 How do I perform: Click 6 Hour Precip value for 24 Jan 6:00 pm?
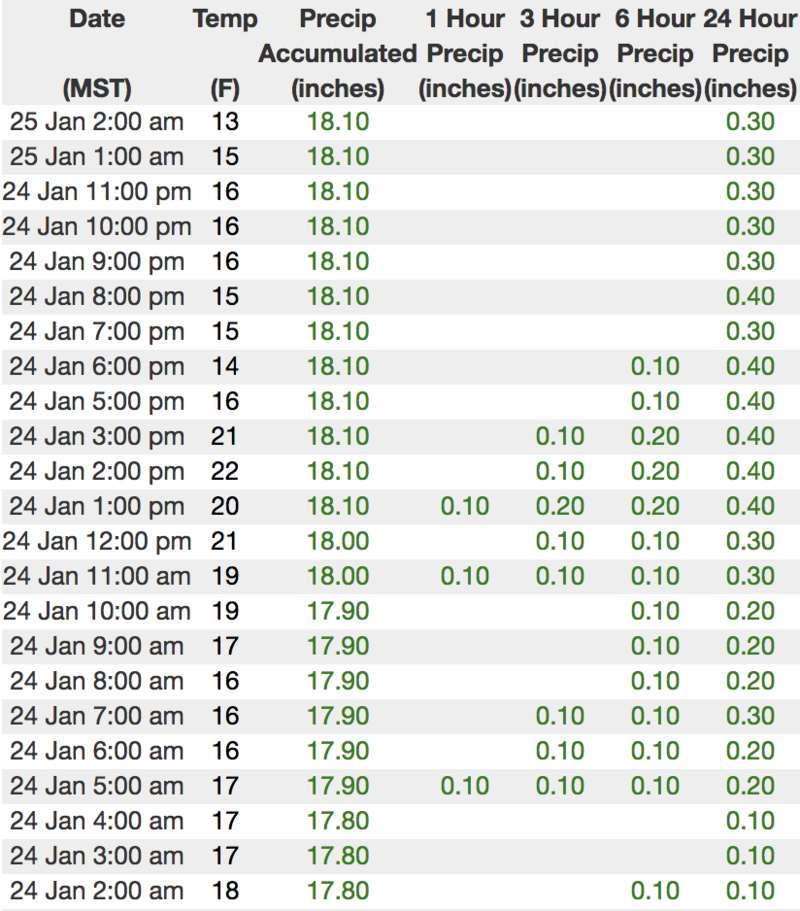point(655,366)
